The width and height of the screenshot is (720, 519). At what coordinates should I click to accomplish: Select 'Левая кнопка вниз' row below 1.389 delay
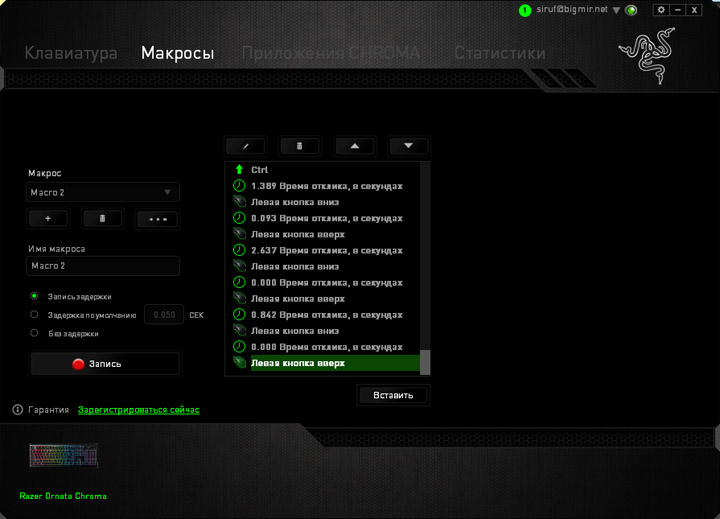tap(322, 202)
